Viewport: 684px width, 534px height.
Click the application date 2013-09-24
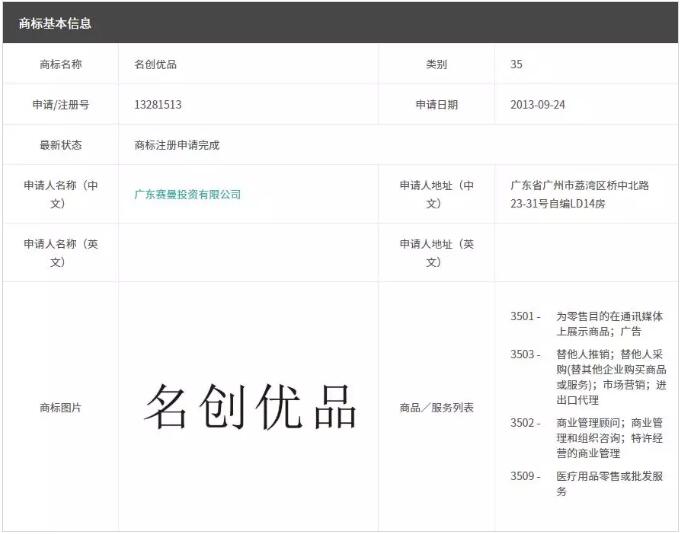537,104
